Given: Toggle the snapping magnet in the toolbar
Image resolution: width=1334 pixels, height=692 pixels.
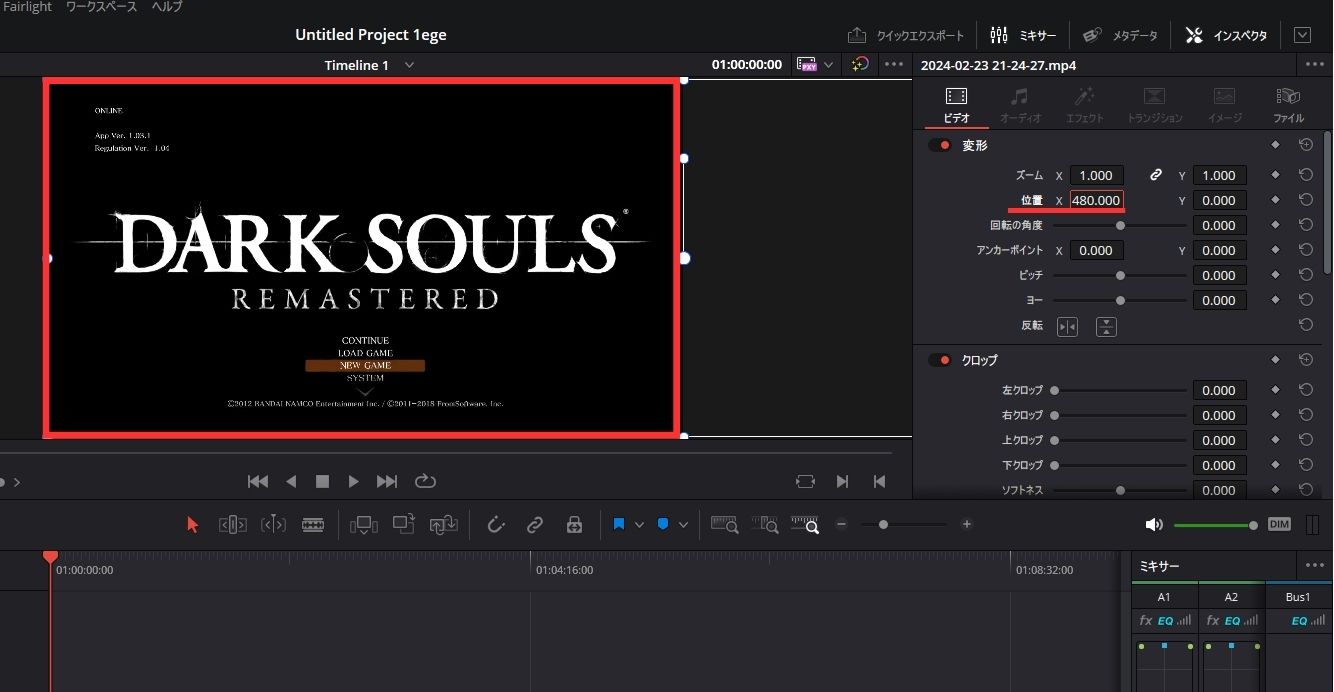Looking at the screenshot, I should (x=496, y=524).
